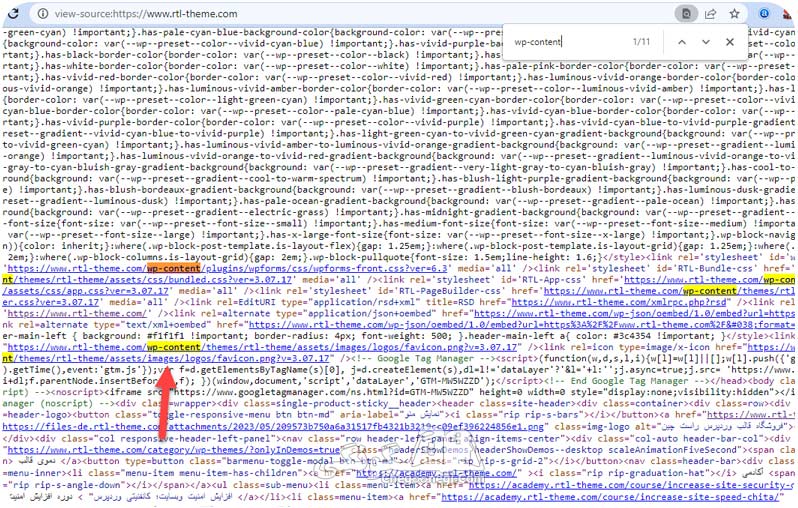The height and width of the screenshot is (508, 798).
Task: Open the oembed link ending with format=
Action: click(x=522, y=324)
